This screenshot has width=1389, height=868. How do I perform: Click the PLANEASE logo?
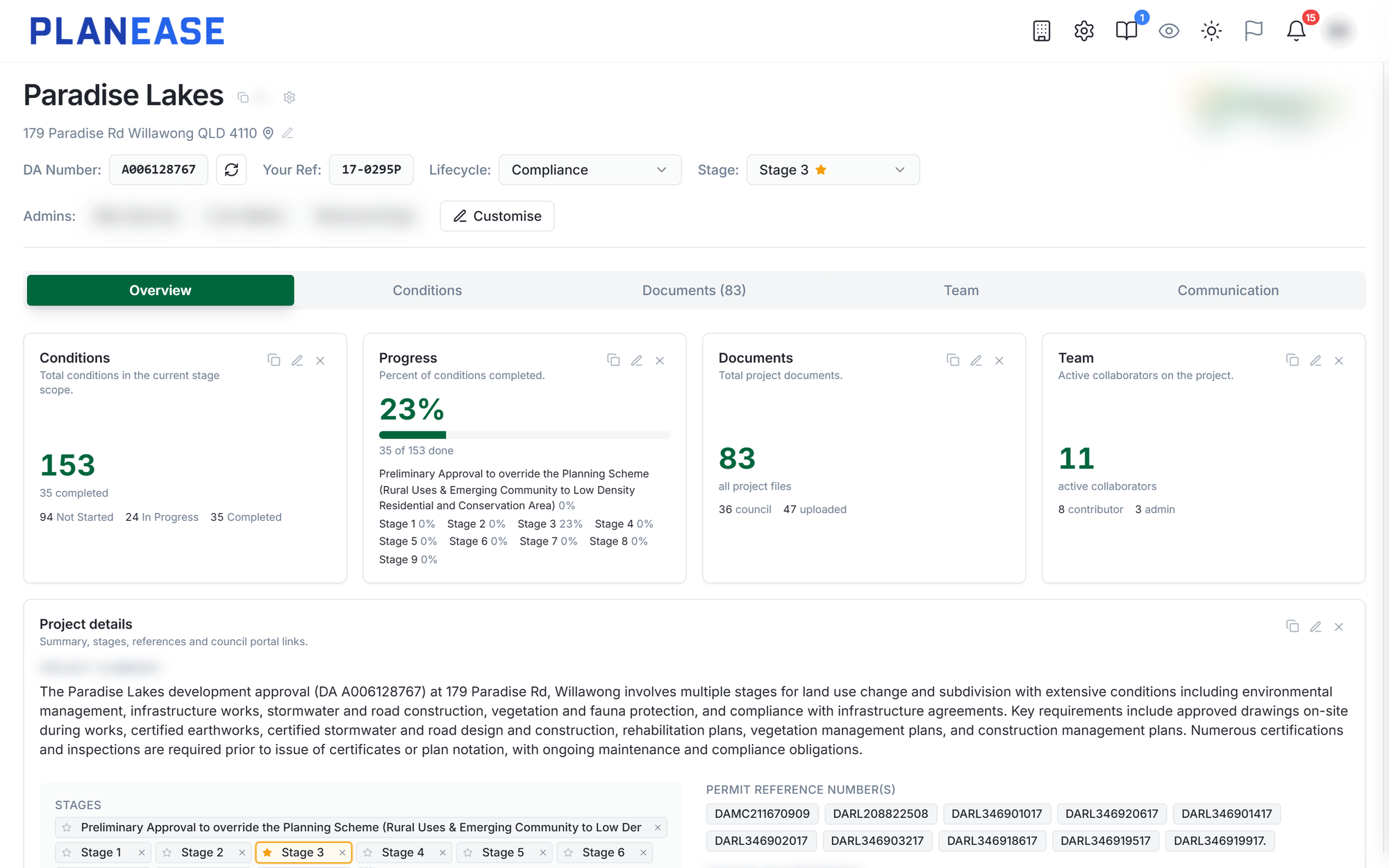[127, 31]
